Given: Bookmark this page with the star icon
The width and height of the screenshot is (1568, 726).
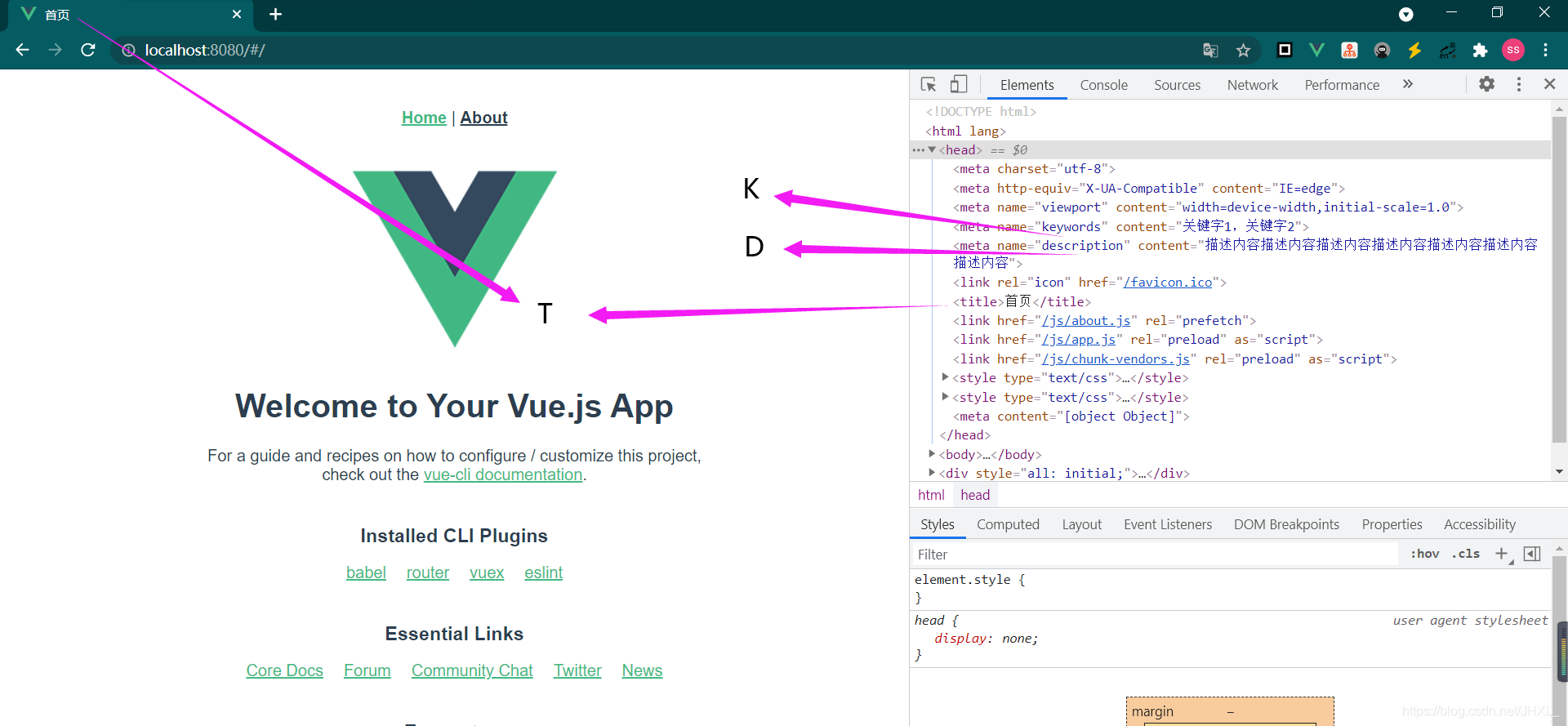Looking at the screenshot, I should pos(1243,51).
